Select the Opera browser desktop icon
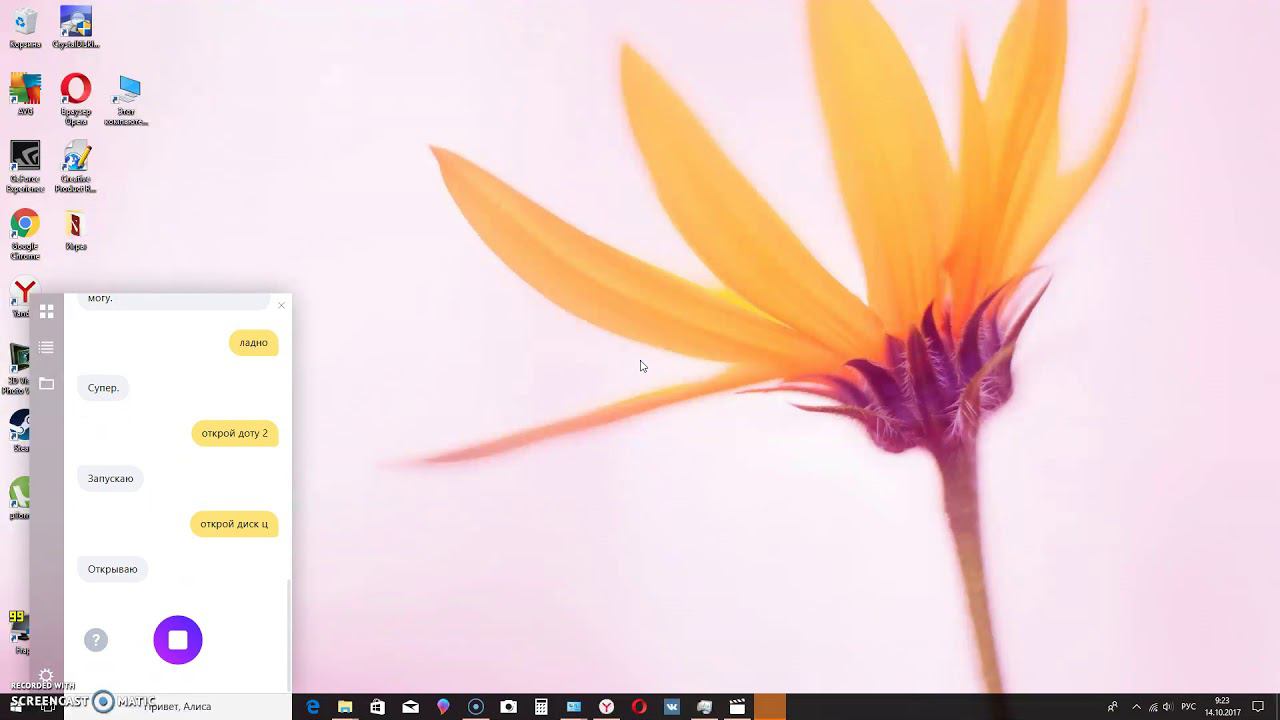 pos(76,99)
